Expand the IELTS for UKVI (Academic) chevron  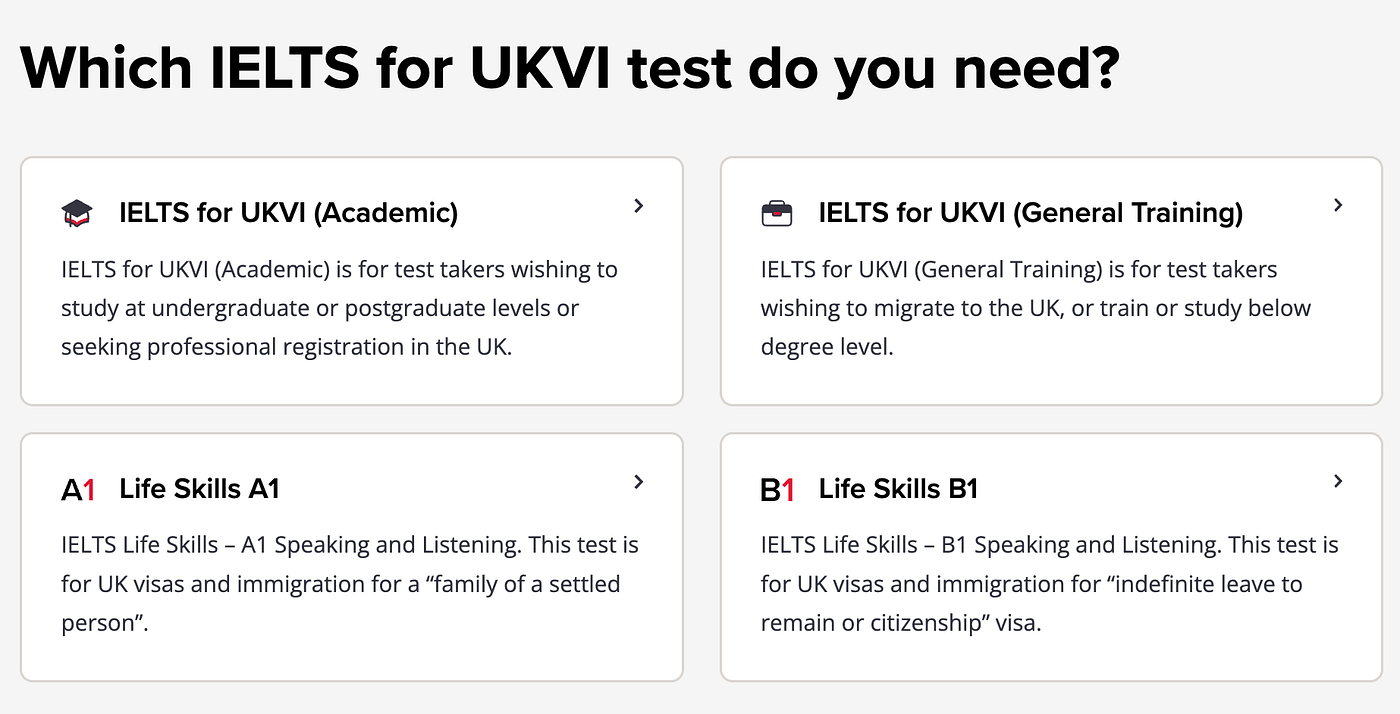[639, 206]
